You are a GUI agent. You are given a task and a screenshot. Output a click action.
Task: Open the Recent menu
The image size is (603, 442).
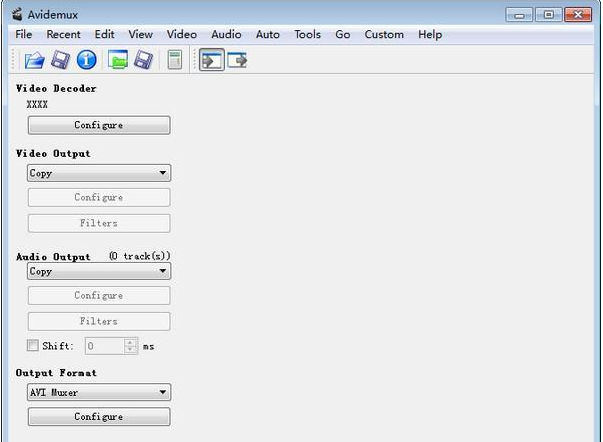click(63, 35)
